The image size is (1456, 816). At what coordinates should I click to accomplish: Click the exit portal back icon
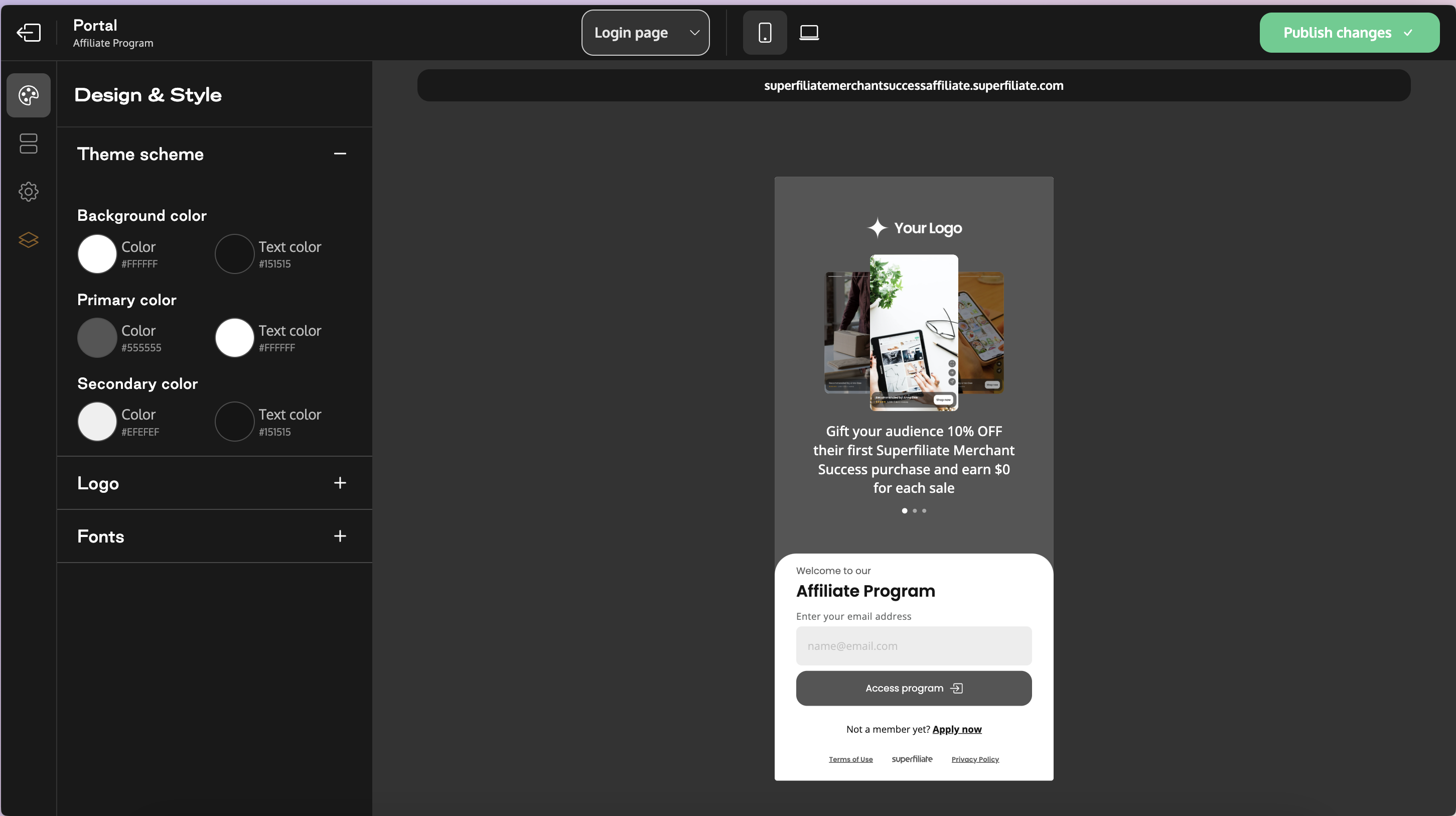tap(28, 32)
